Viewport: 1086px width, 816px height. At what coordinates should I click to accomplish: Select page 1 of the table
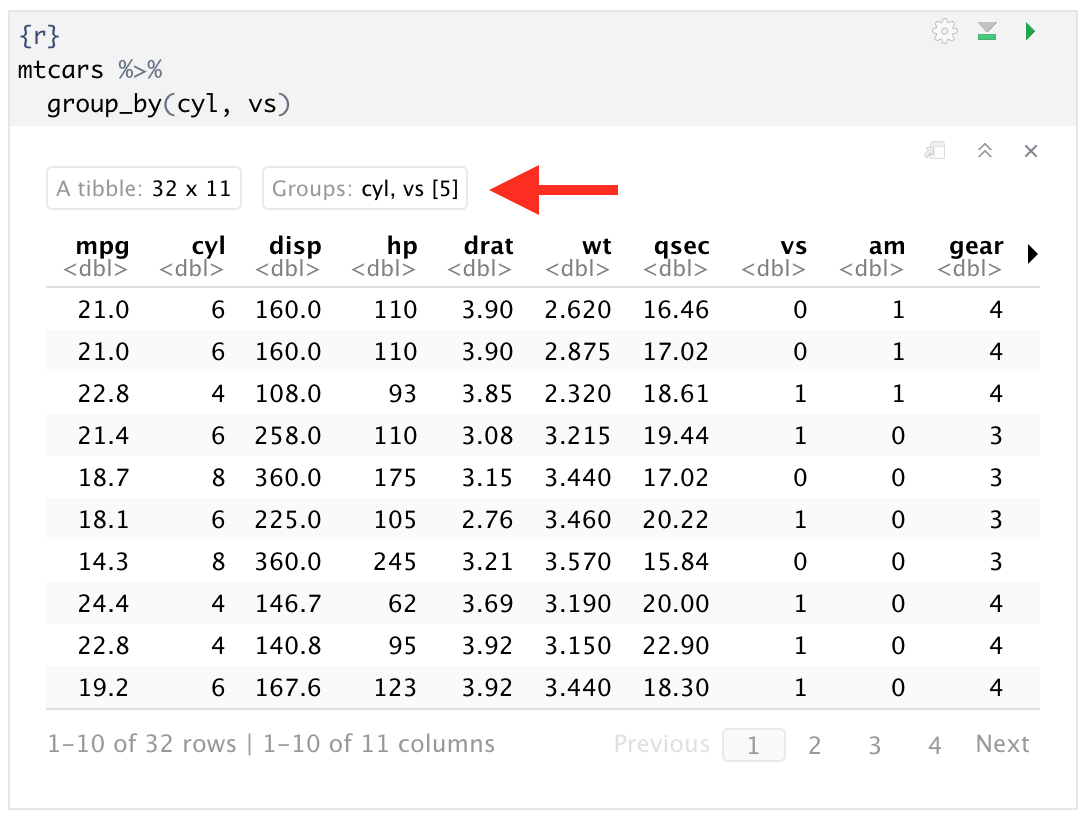[754, 744]
